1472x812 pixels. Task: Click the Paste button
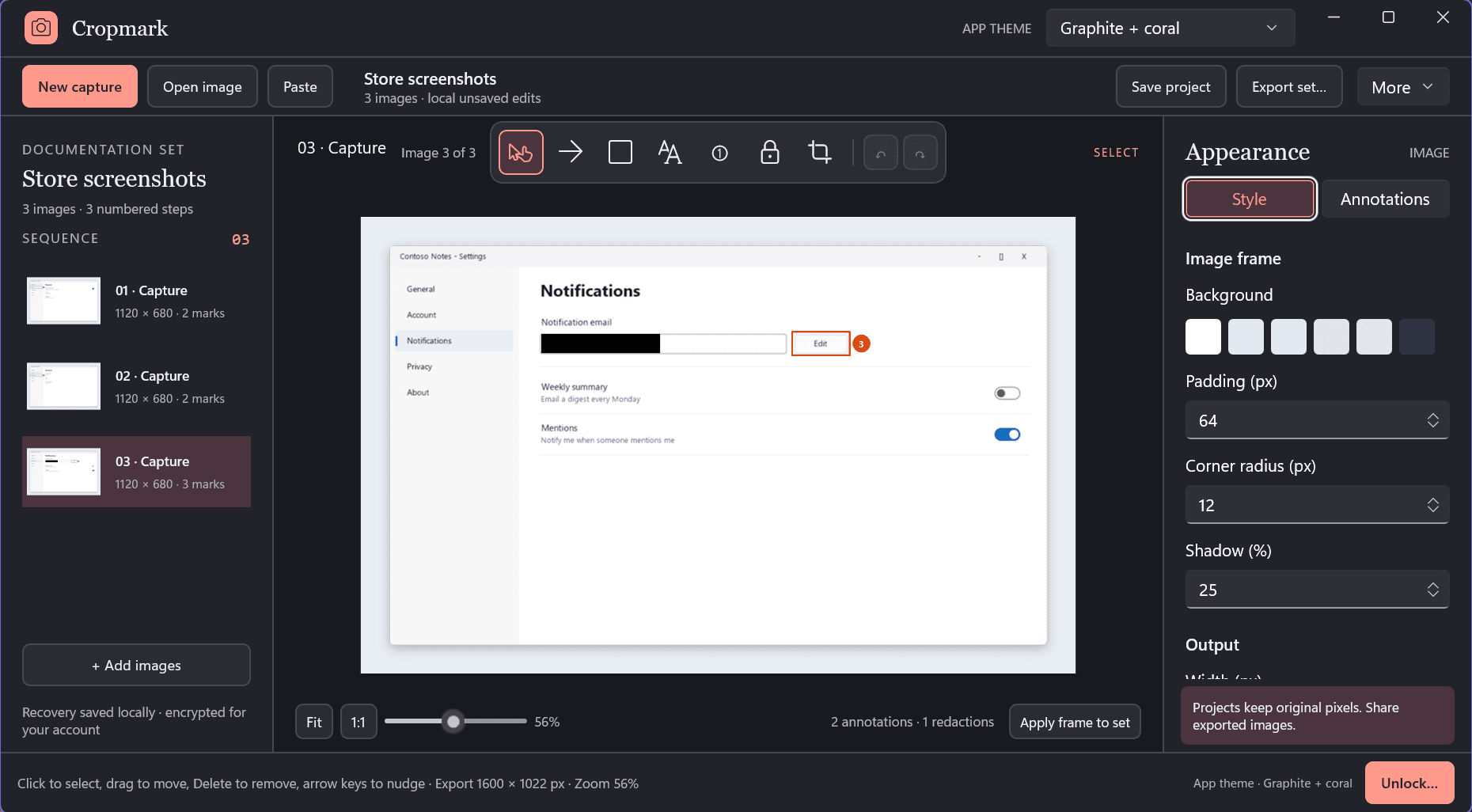click(300, 87)
